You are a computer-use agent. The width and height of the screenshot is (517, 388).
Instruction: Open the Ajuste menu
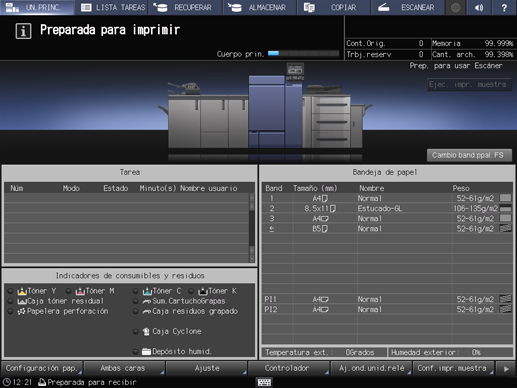[207, 368]
